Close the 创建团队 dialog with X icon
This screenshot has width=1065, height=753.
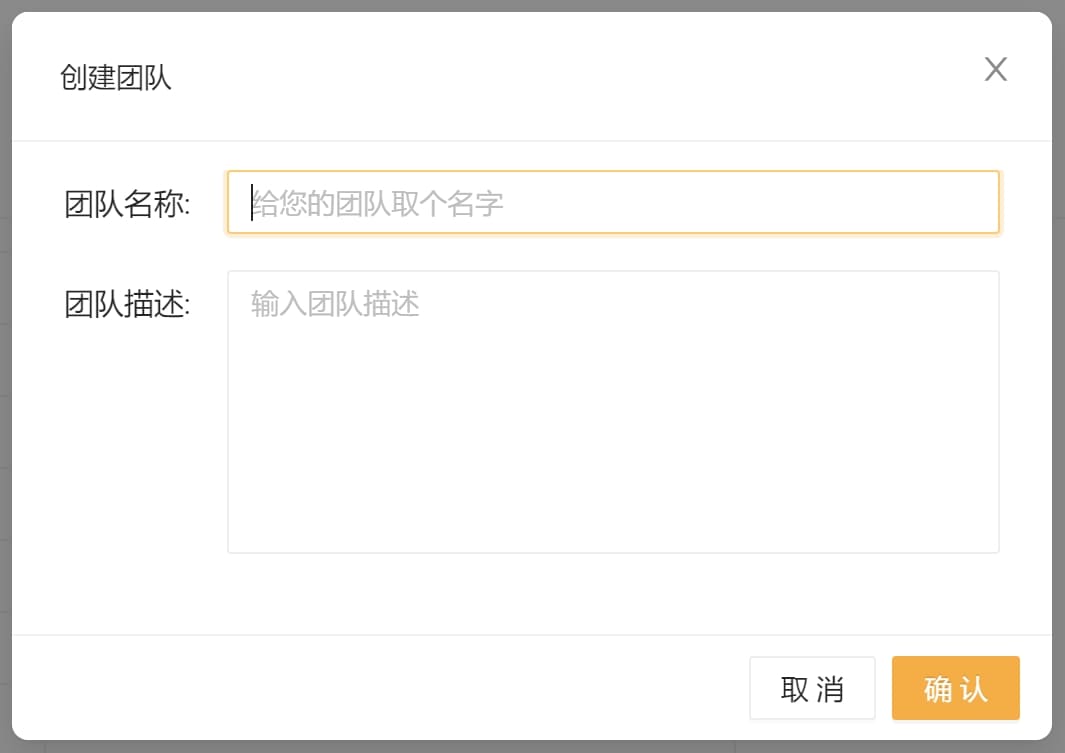(995, 69)
